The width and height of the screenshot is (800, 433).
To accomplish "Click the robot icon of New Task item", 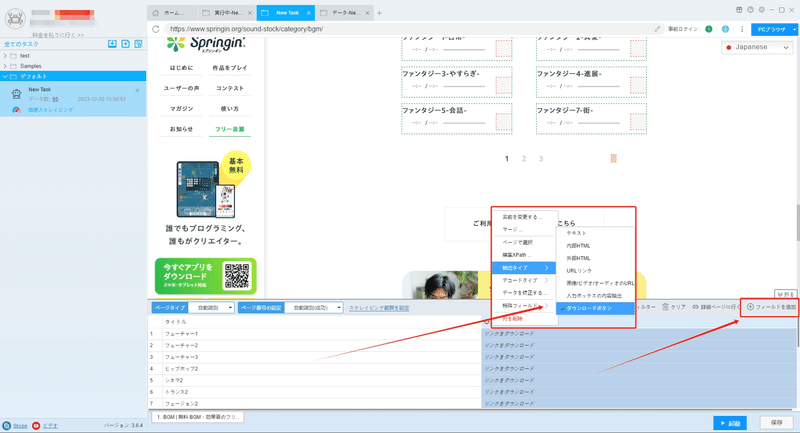I will coord(17,94).
